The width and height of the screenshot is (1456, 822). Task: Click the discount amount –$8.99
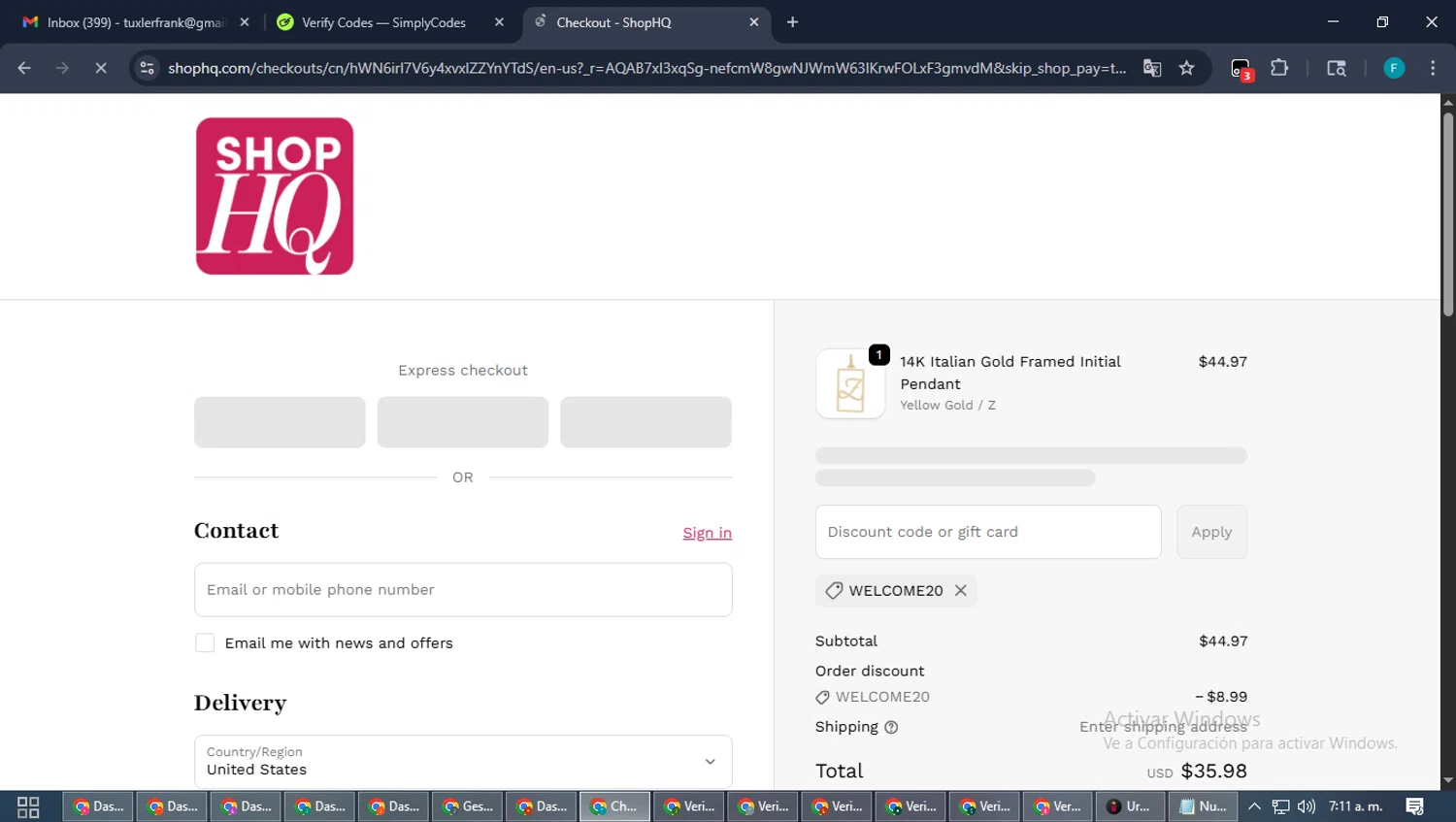tap(1221, 697)
